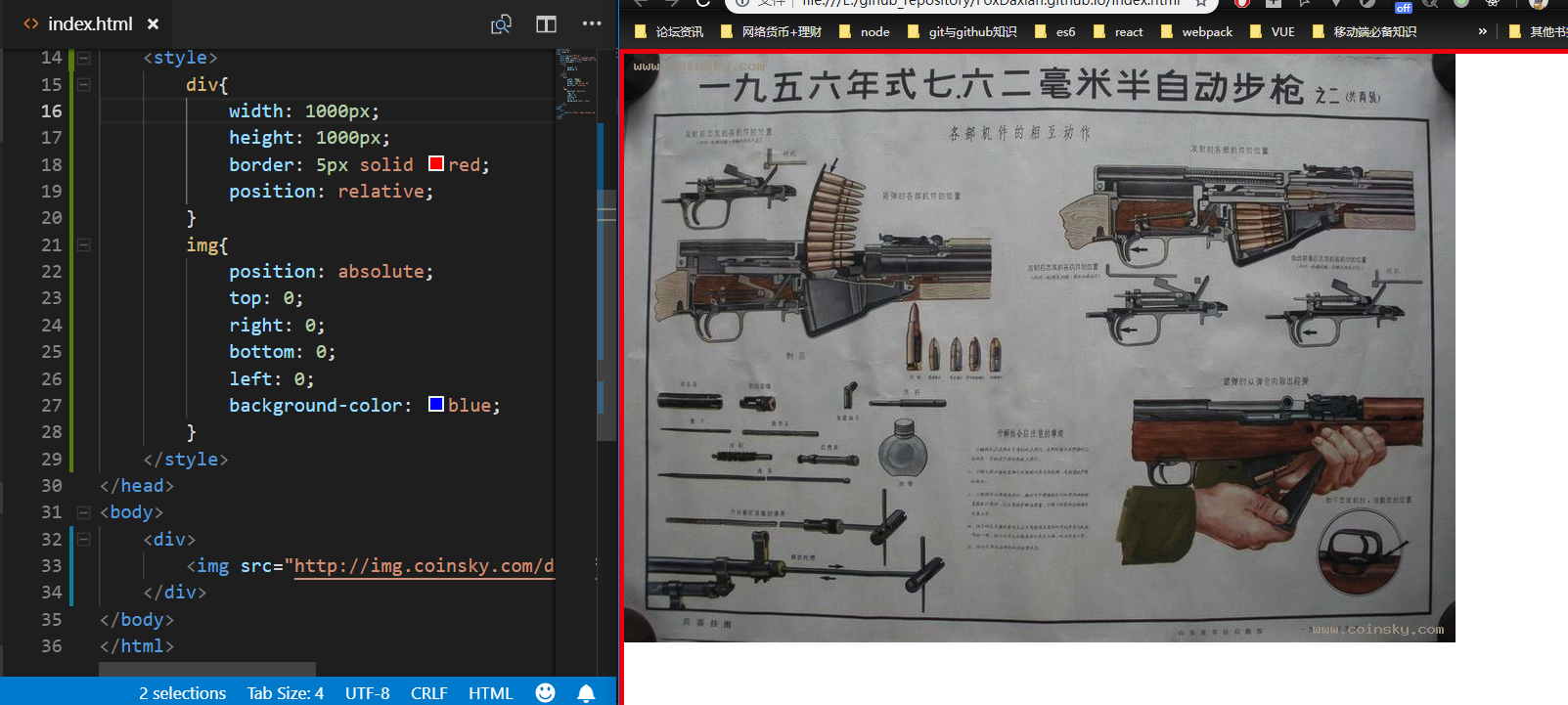Screen dimensions: 1568x705
Task: Change indentation via Tab Size: 4
Action: 285,692
